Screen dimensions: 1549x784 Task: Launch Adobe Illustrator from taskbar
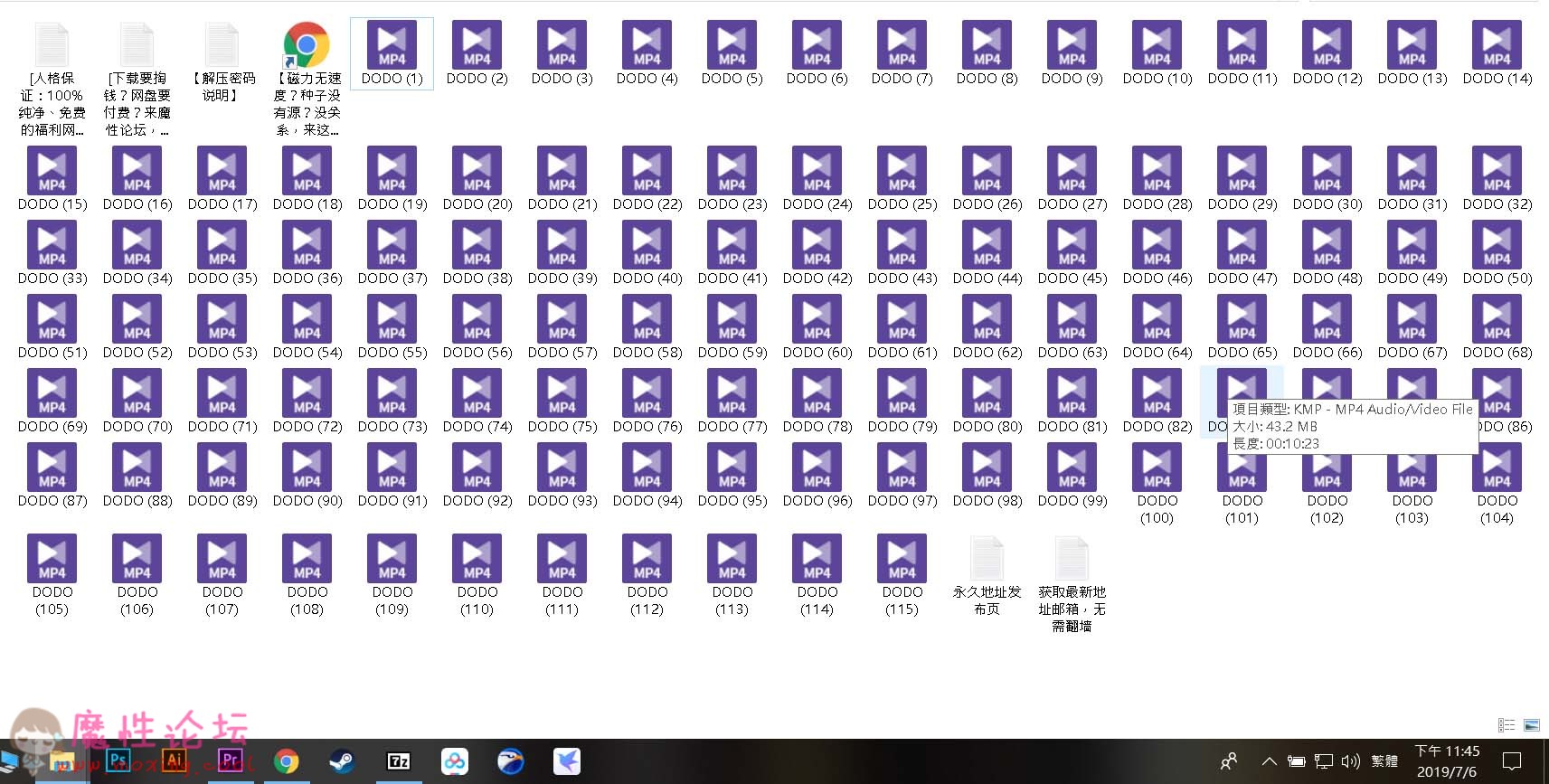pyautogui.click(x=175, y=761)
